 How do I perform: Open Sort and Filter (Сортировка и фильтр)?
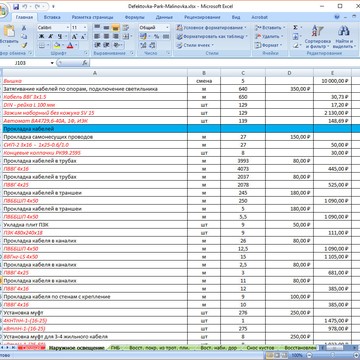[317, 37]
